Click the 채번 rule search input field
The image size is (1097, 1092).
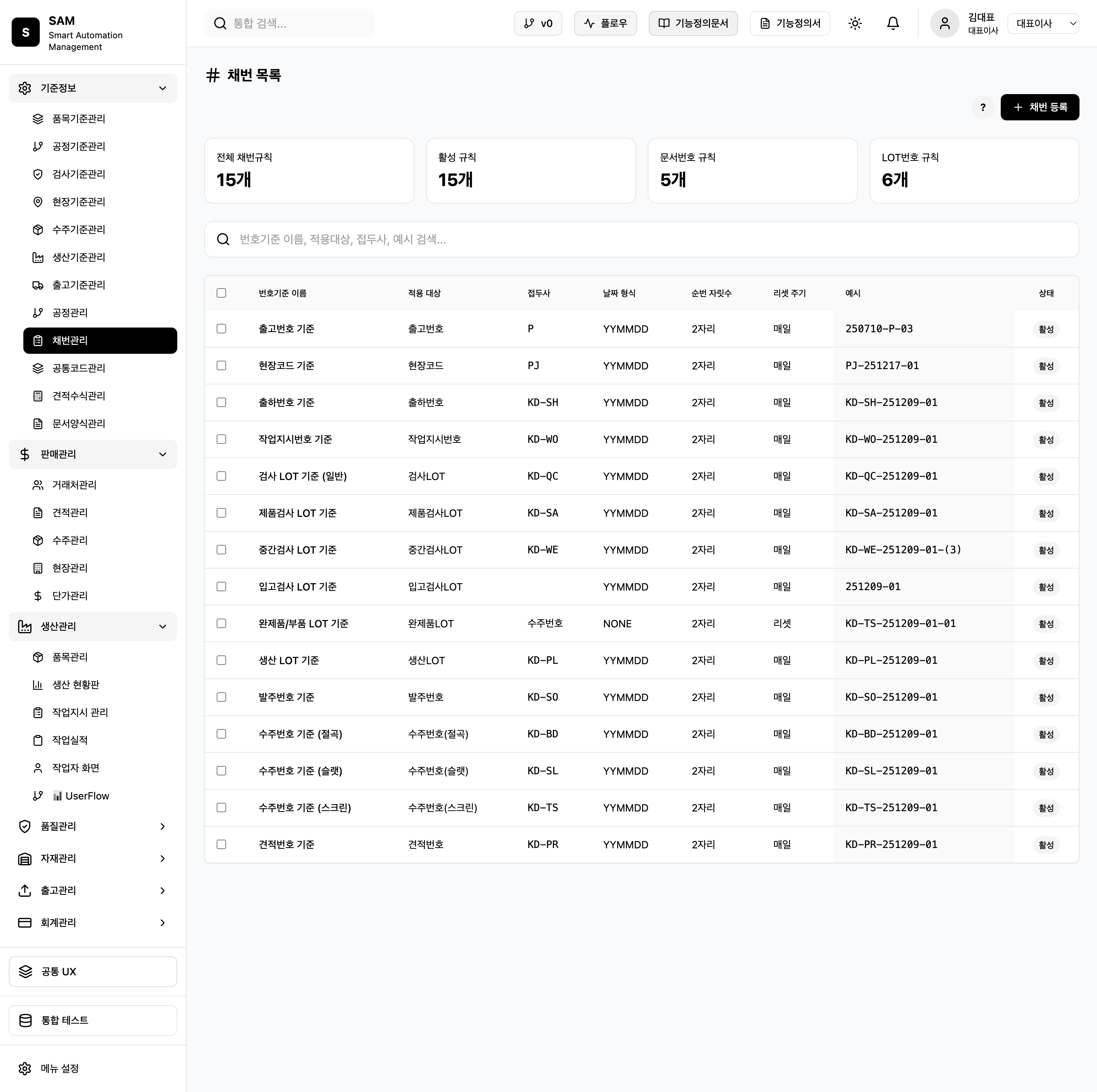641,240
